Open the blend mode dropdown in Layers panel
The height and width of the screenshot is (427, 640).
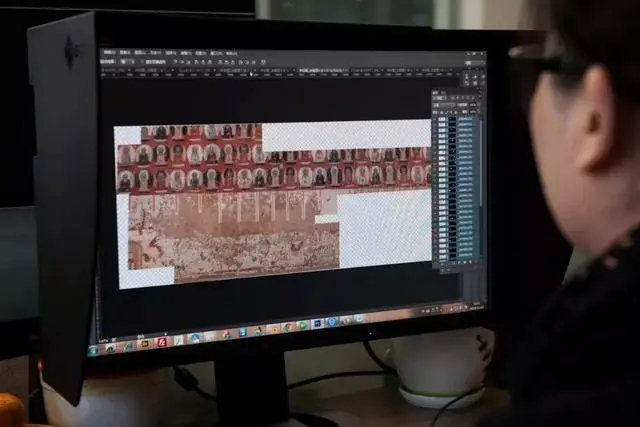point(443,105)
